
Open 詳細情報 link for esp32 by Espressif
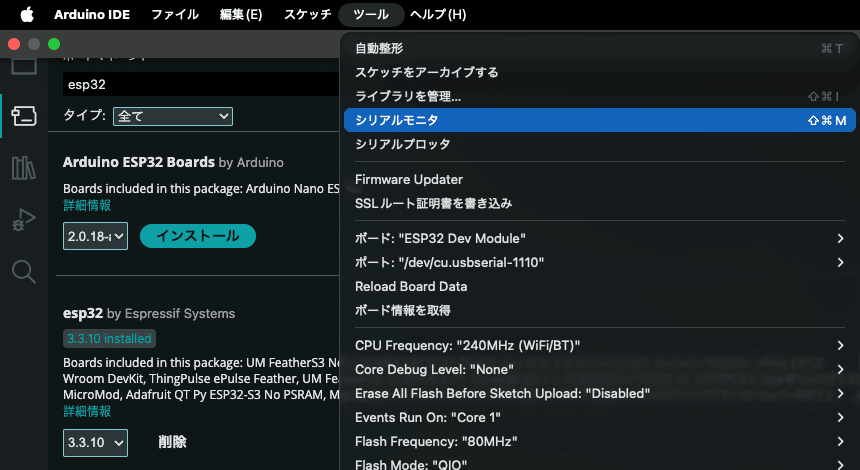[x=87, y=411]
